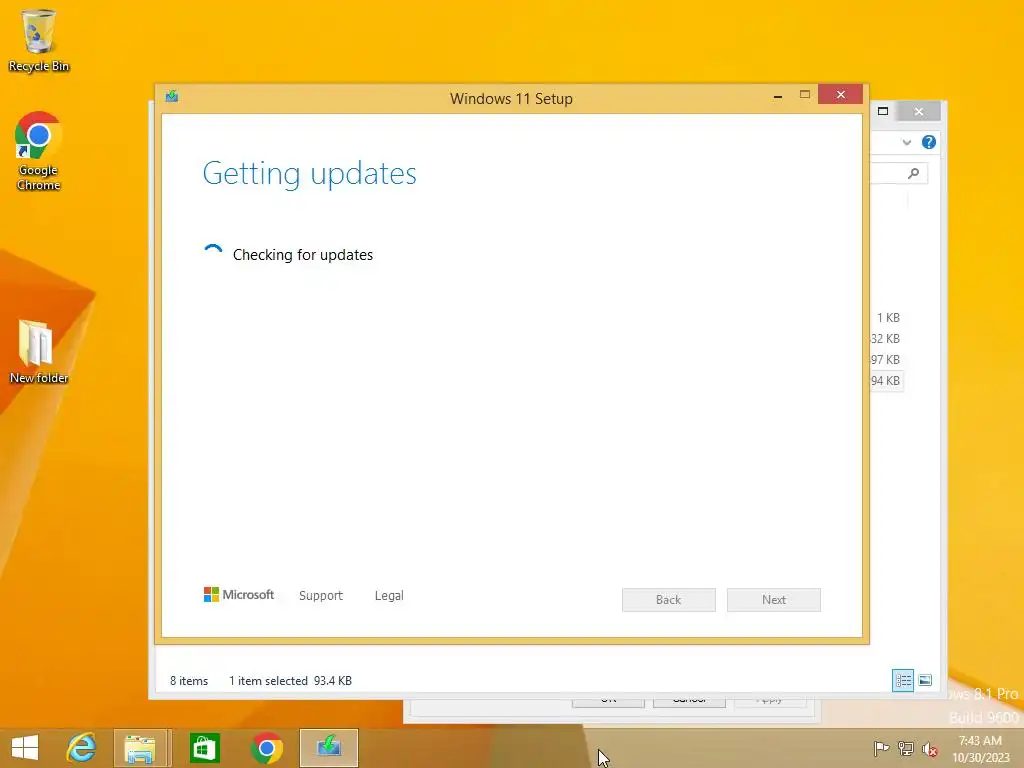The image size is (1024, 768).
Task: Maximize the File Explorer window behind
Action: pyautogui.click(x=883, y=111)
